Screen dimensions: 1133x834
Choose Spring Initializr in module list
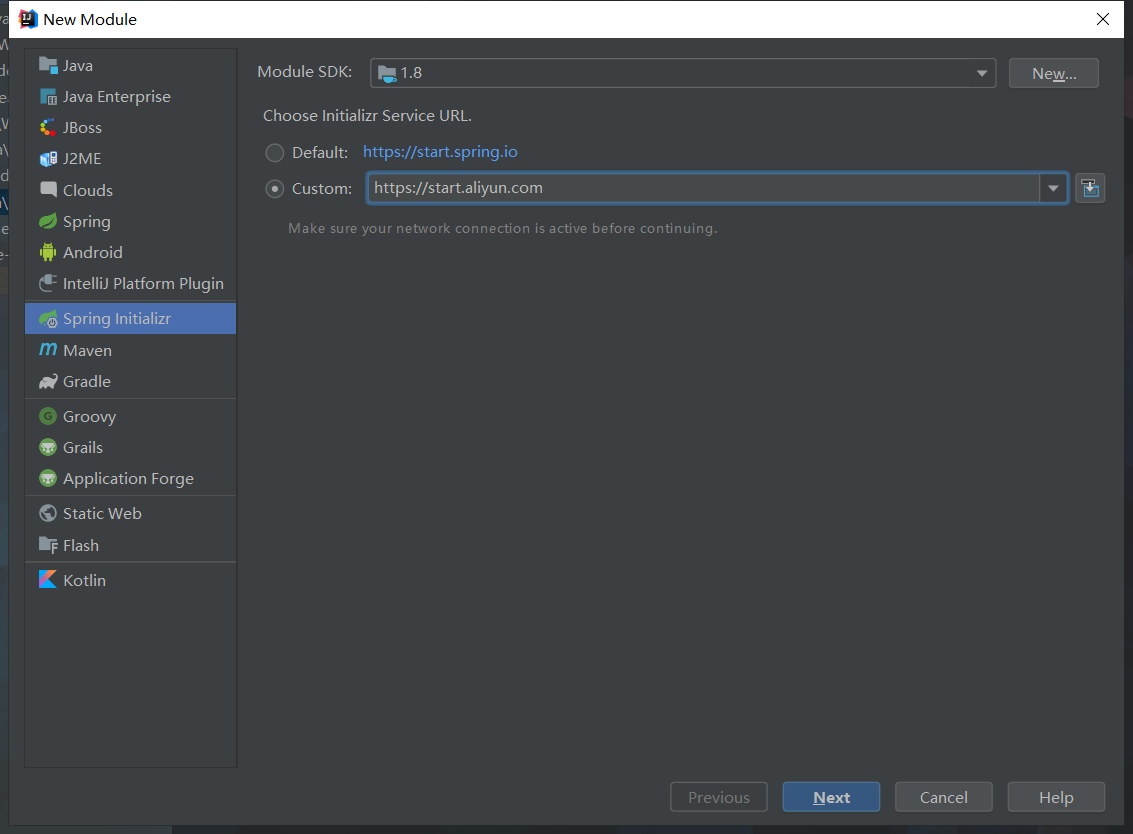tap(131, 319)
